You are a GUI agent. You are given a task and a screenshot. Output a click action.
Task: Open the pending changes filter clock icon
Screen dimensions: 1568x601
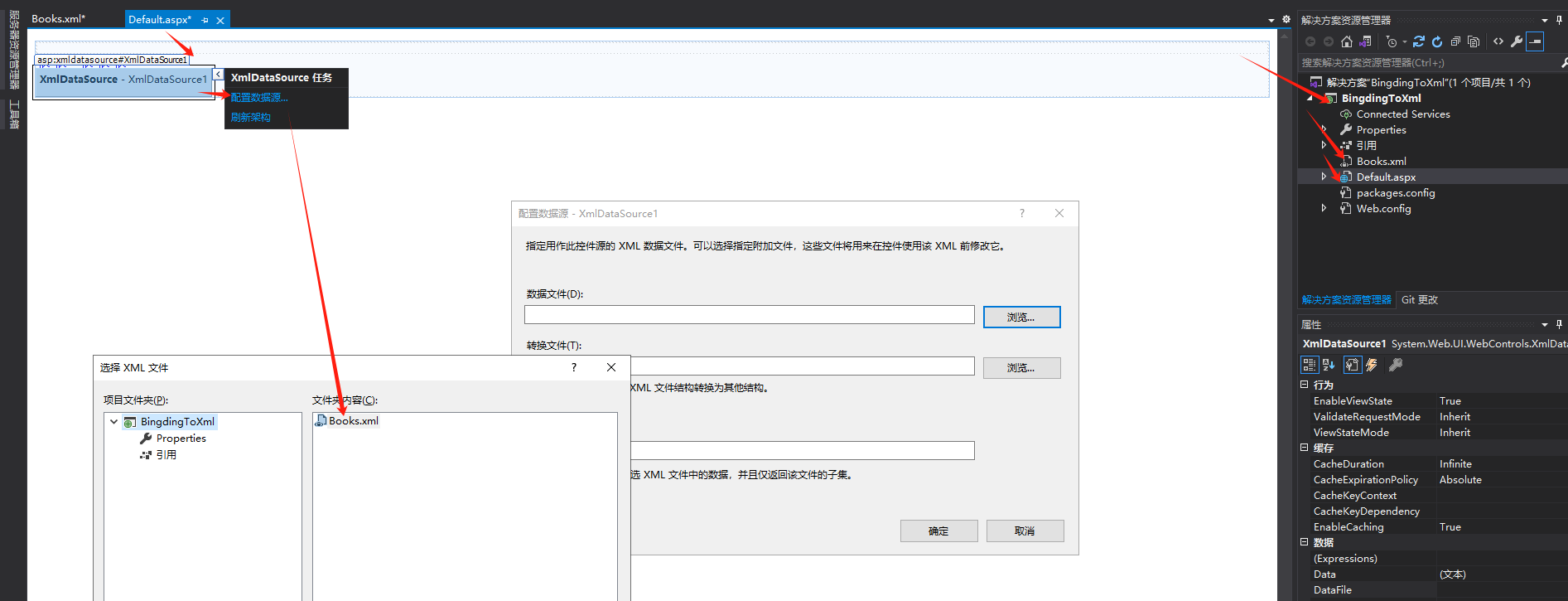coord(1392,41)
